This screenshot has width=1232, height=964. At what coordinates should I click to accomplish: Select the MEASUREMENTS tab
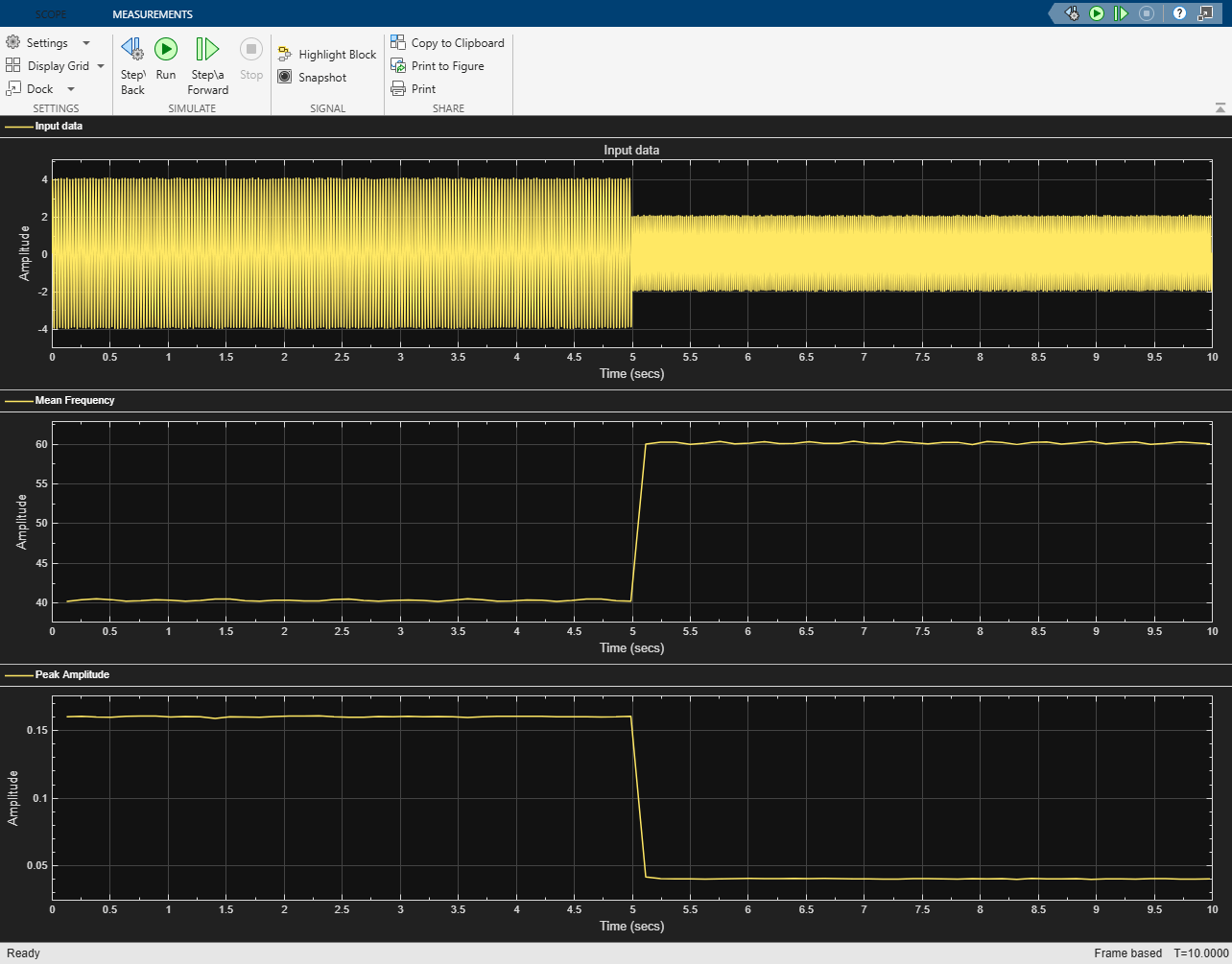pos(153,14)
